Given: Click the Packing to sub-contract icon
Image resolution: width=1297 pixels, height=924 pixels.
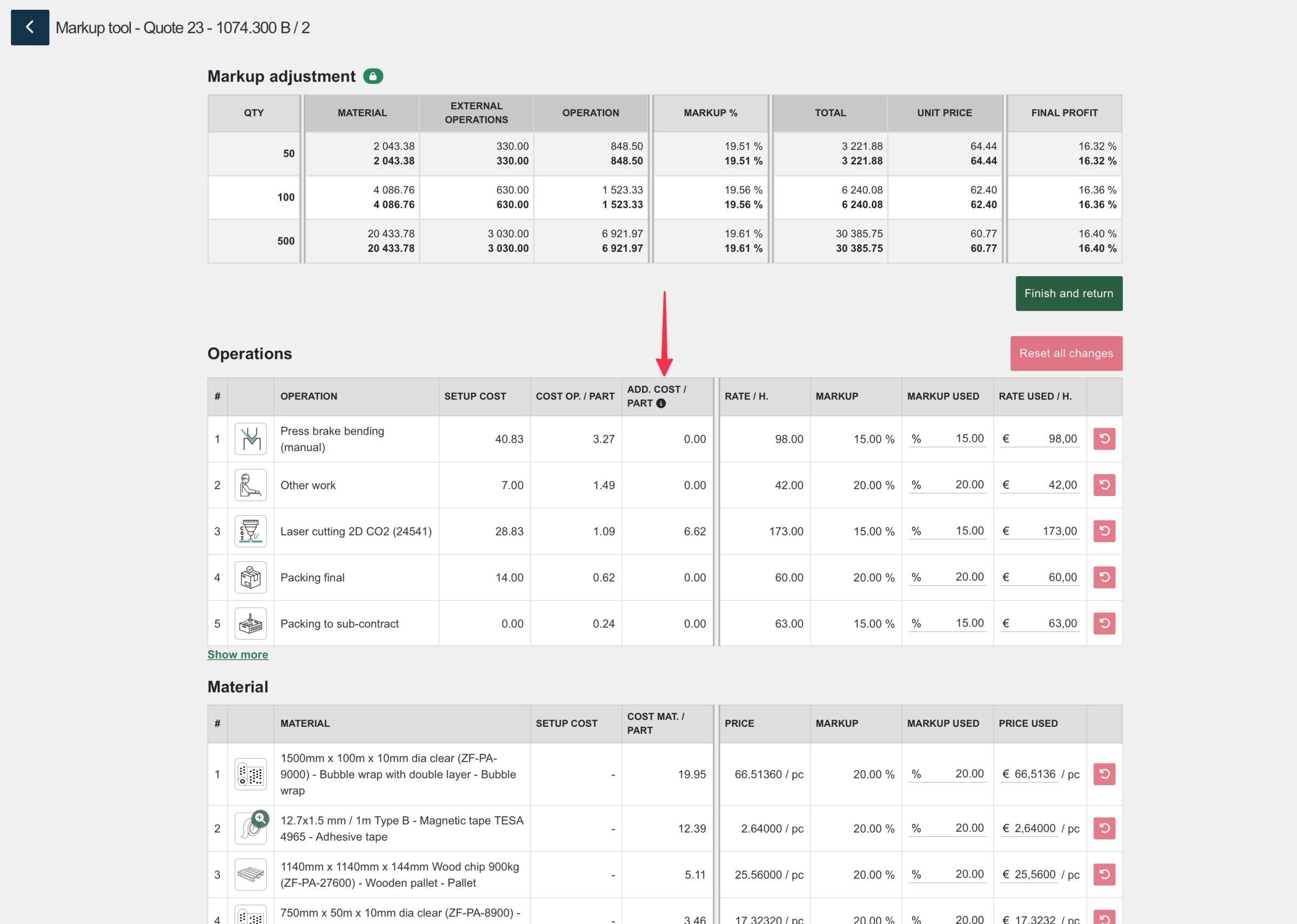Looking at the screenshot, I should click(250, 623).
